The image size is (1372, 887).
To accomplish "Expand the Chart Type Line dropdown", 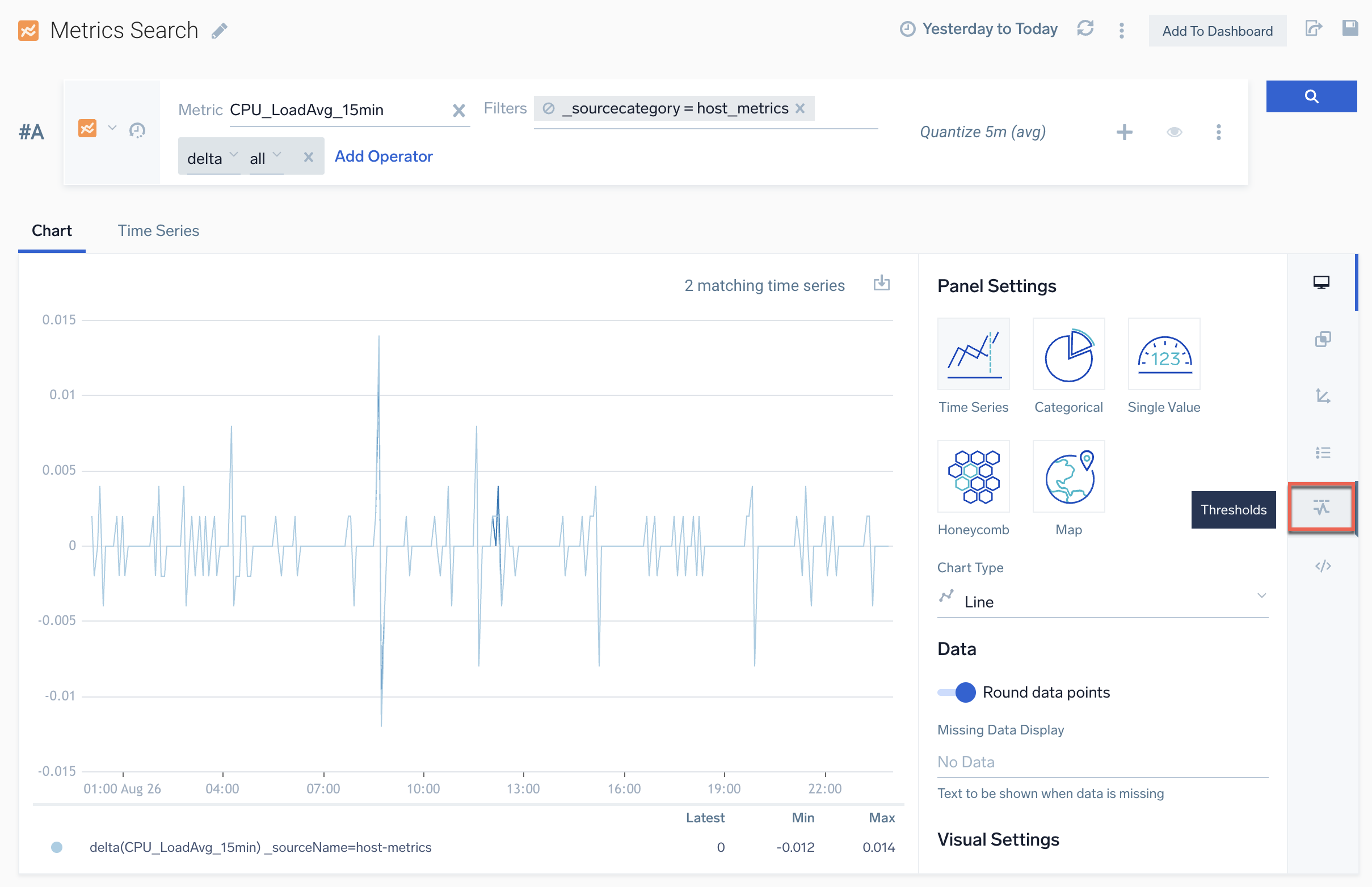I will [1102, 601].
